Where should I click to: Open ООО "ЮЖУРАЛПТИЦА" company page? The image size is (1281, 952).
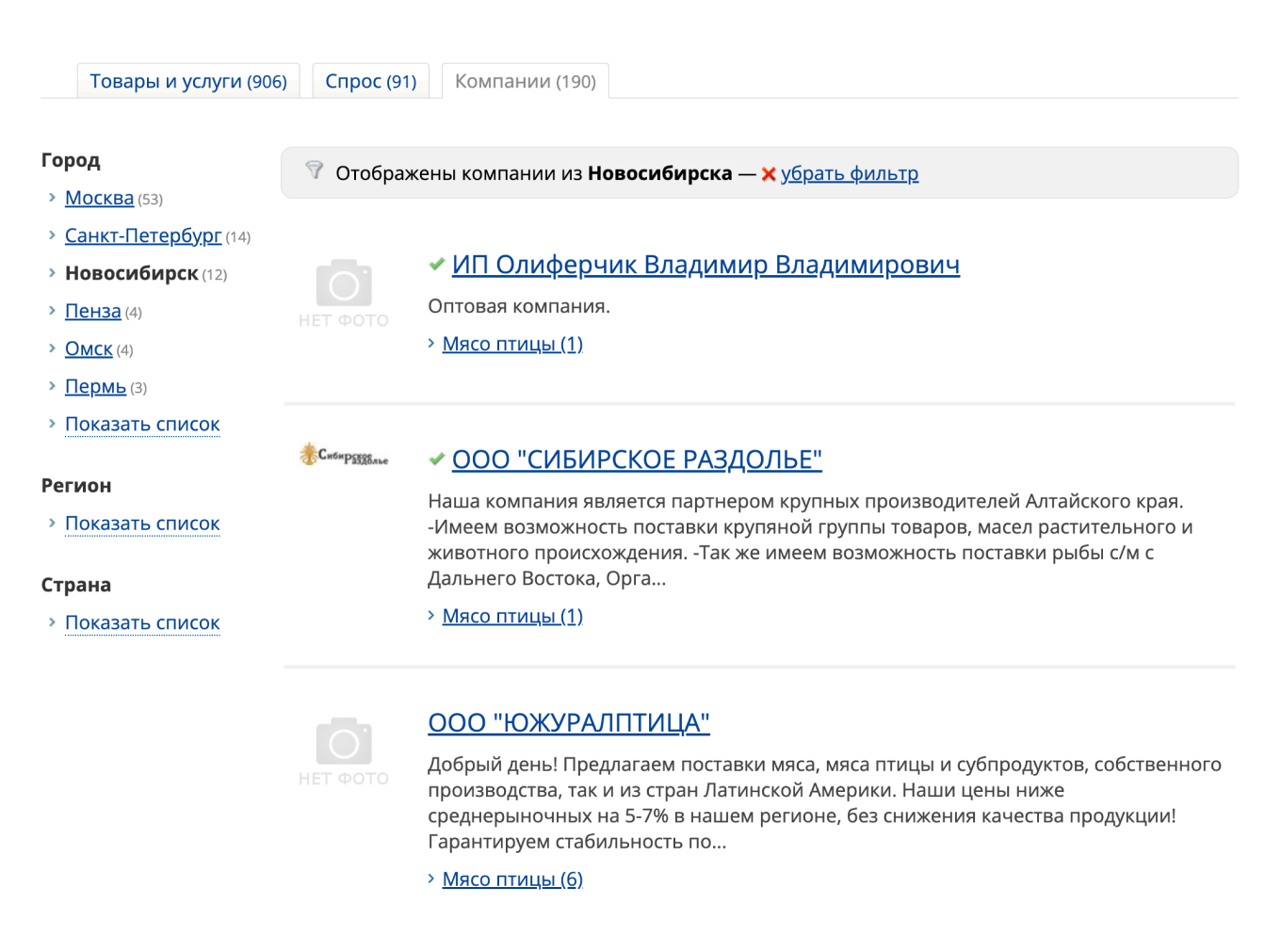point(568,723)
